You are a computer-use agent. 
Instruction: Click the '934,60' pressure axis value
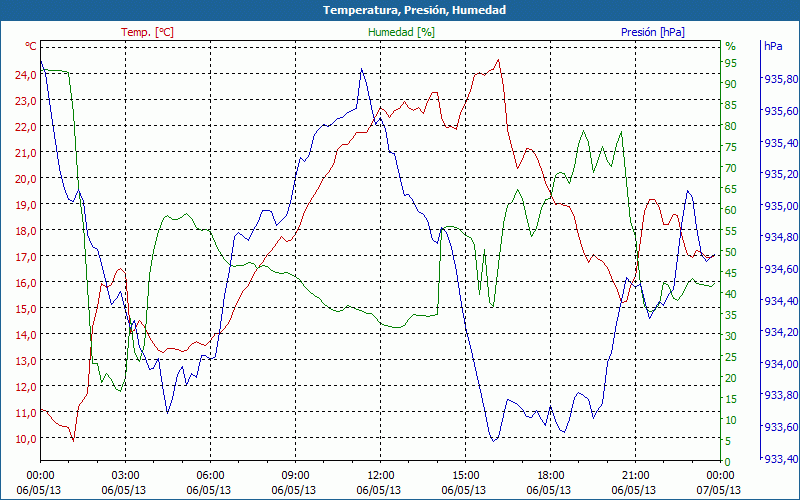(781, 269)
